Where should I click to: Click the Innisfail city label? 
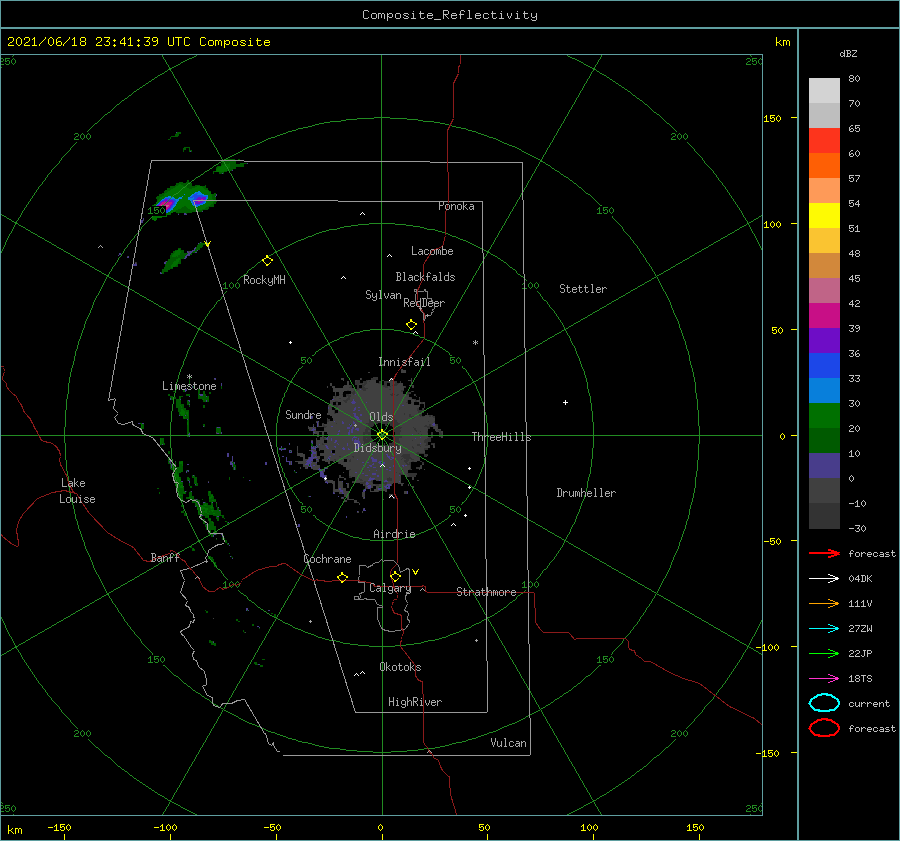click(404, 362)
